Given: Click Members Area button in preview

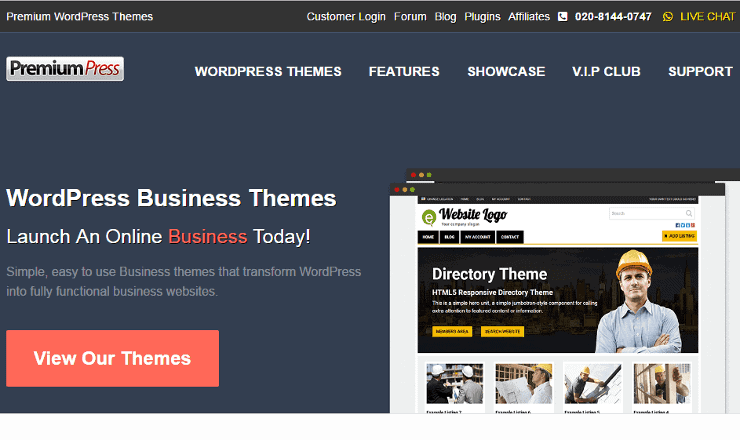Looking at the screenshot, I should (x=452, y=331).
